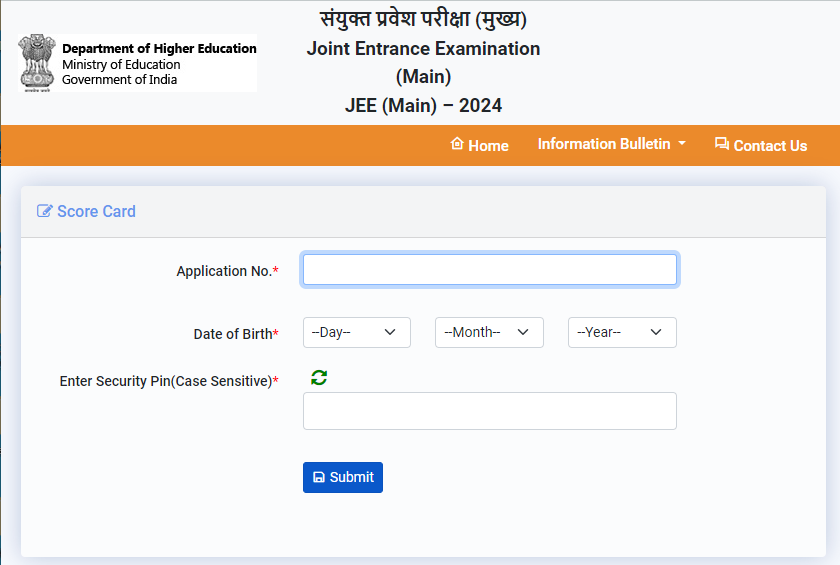
Task: Open the Day dropdown for Date of Birth
Action: [x=356, y=332]
